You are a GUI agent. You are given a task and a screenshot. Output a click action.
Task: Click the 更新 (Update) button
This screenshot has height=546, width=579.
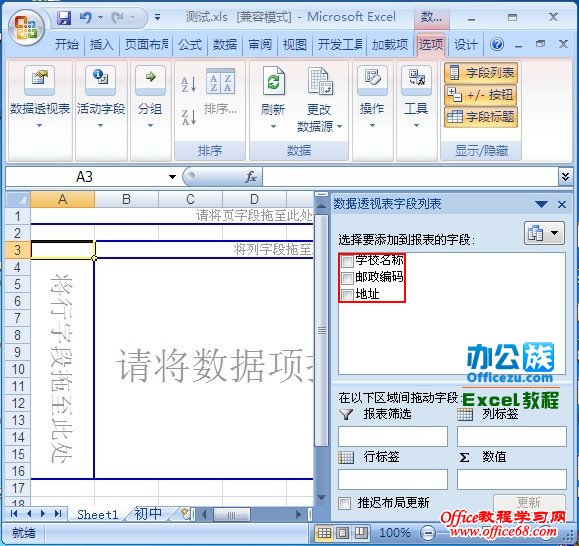tap(529, 502)
